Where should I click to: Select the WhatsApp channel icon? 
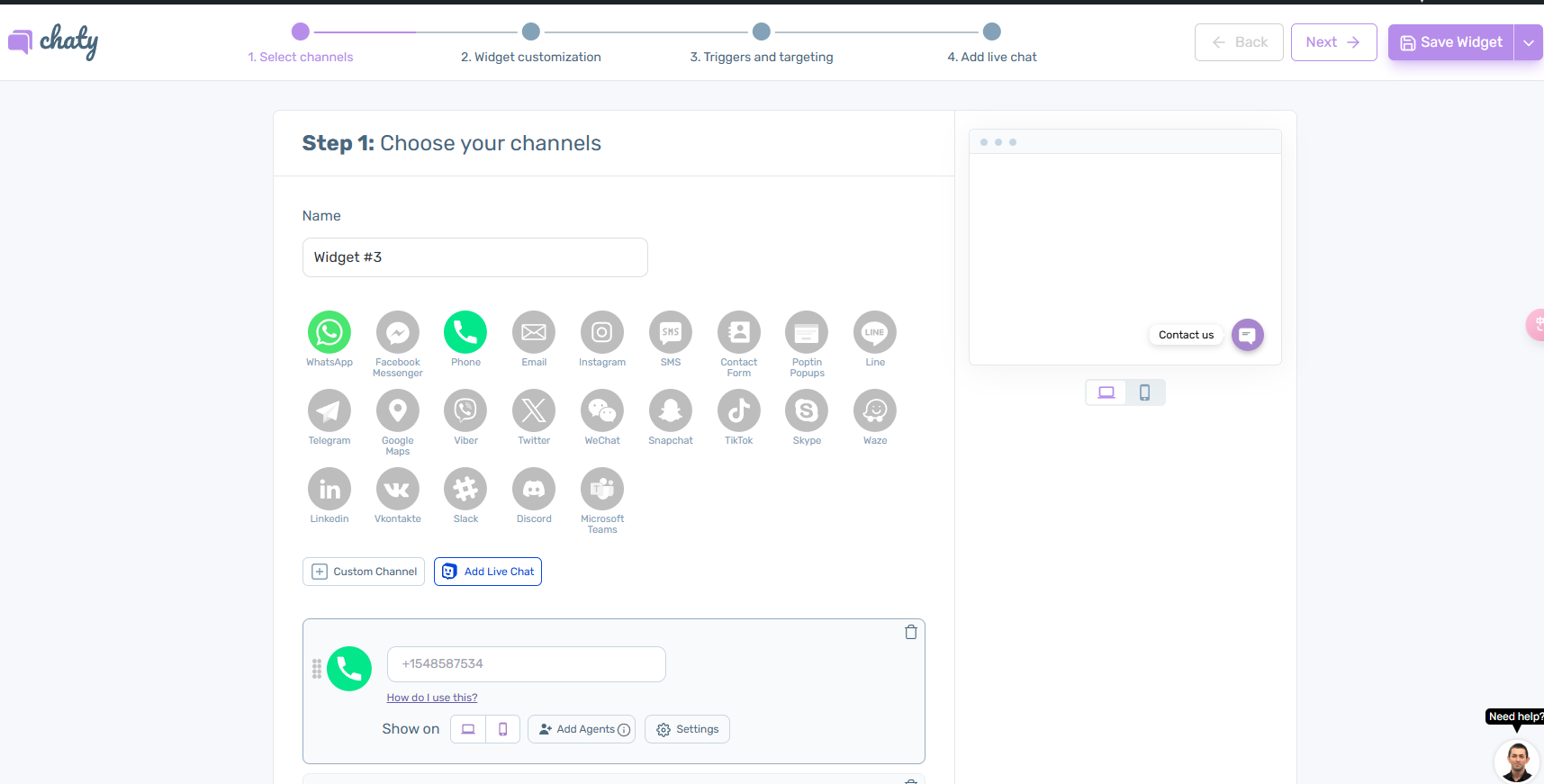330,332
